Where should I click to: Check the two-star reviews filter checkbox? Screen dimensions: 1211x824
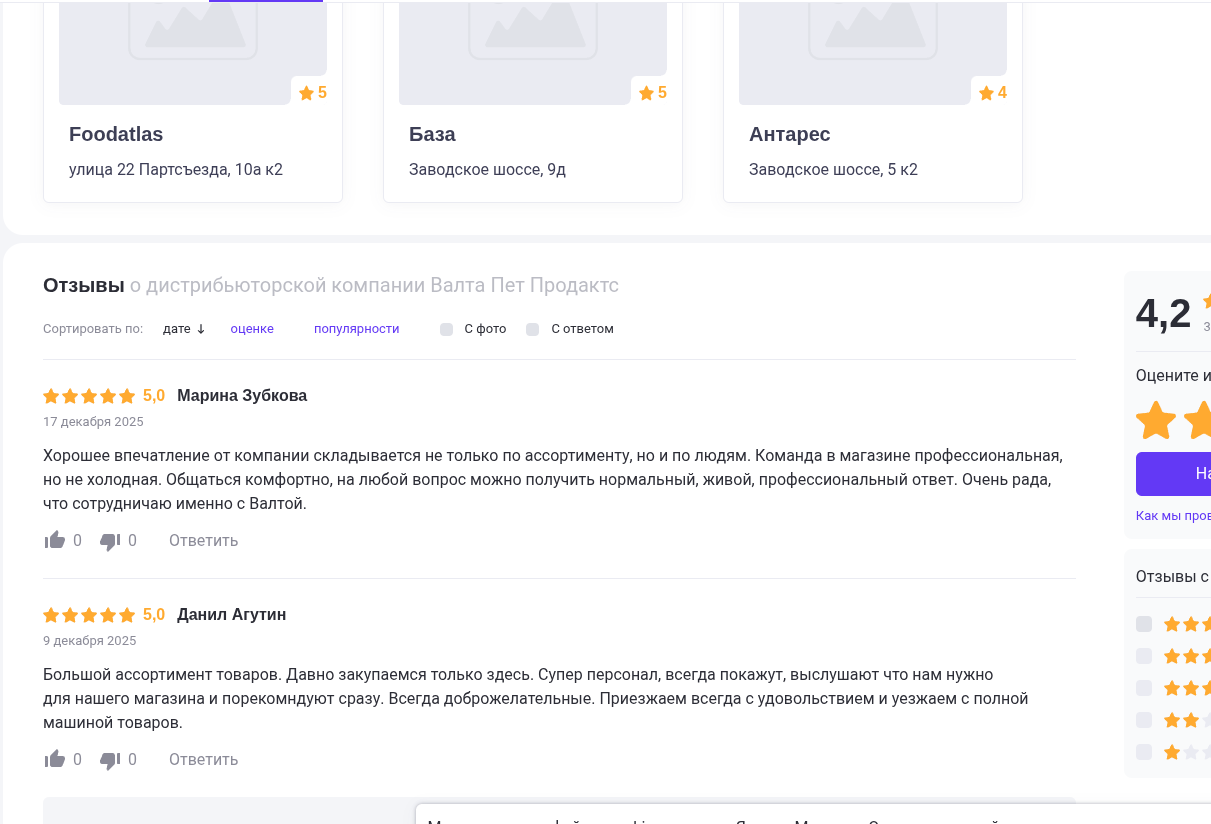[x=1144, y=720]
